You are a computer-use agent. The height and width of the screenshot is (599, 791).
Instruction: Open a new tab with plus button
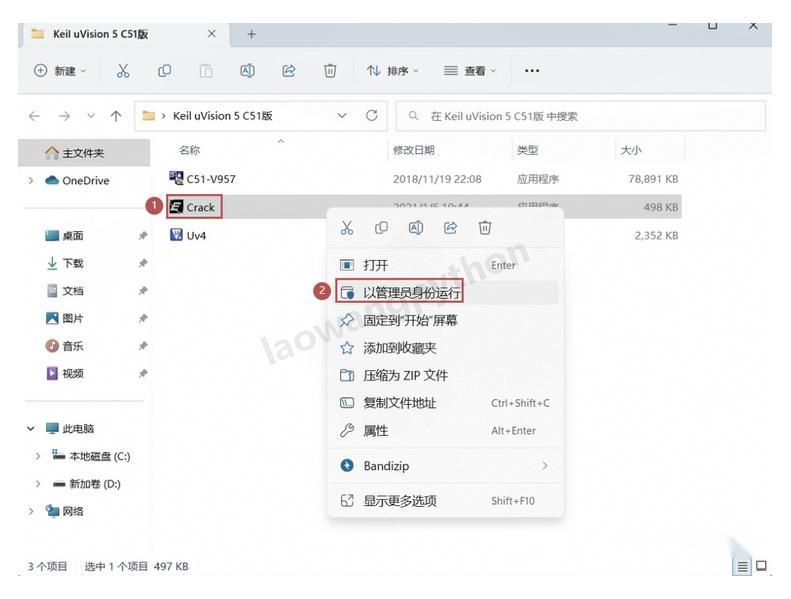pos(251,34)
